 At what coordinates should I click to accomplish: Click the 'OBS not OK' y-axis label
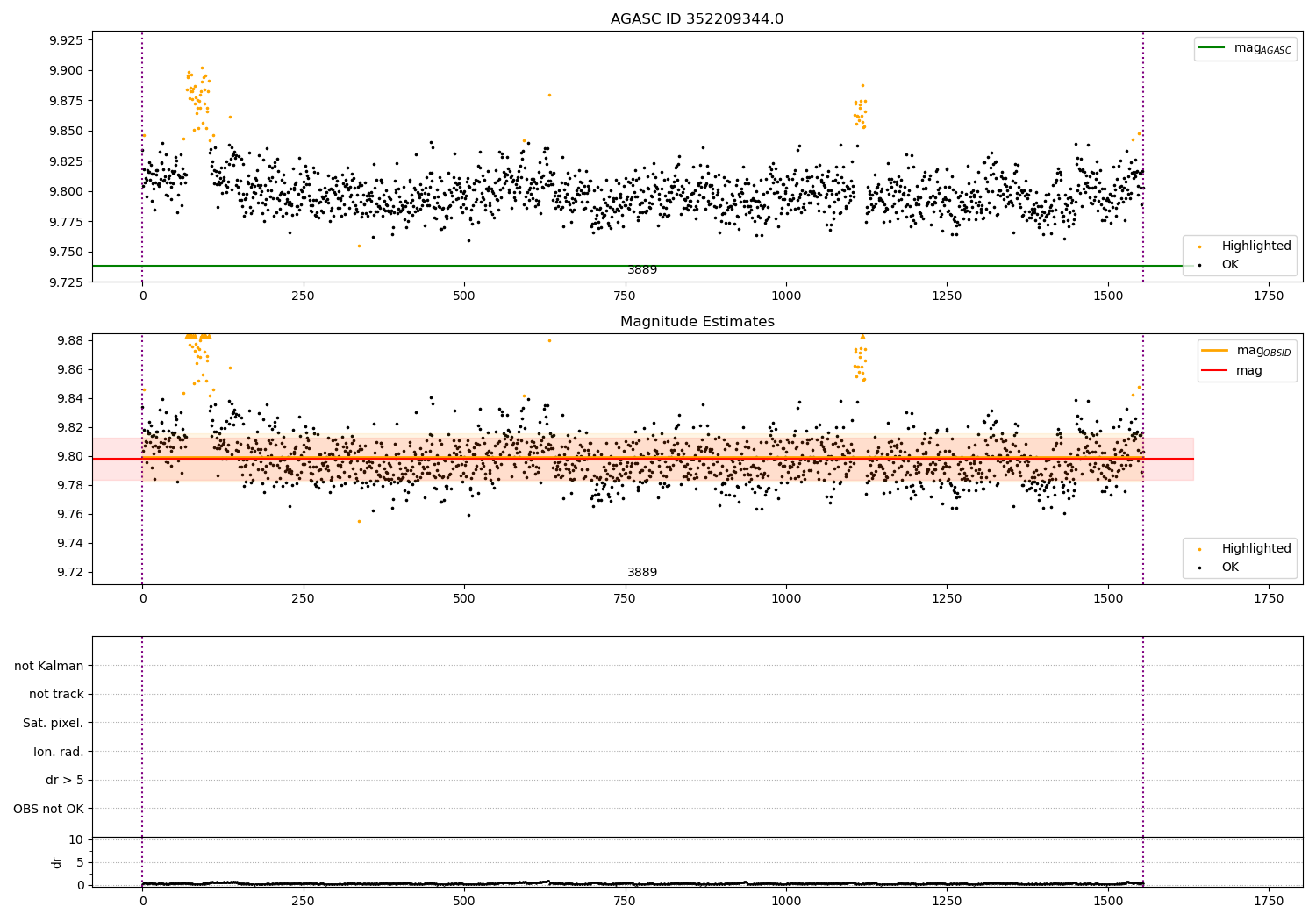(x=48, y=809)
